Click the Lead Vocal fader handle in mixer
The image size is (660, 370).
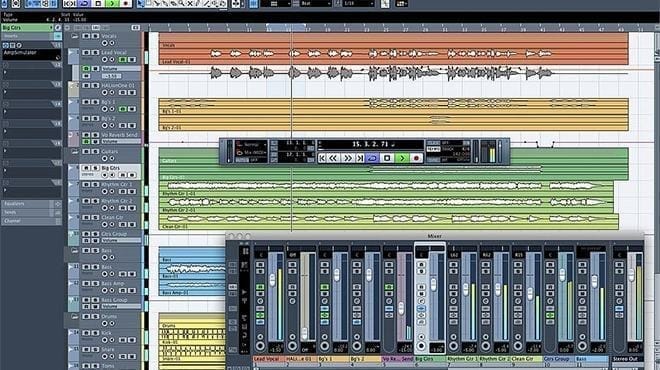272,279
